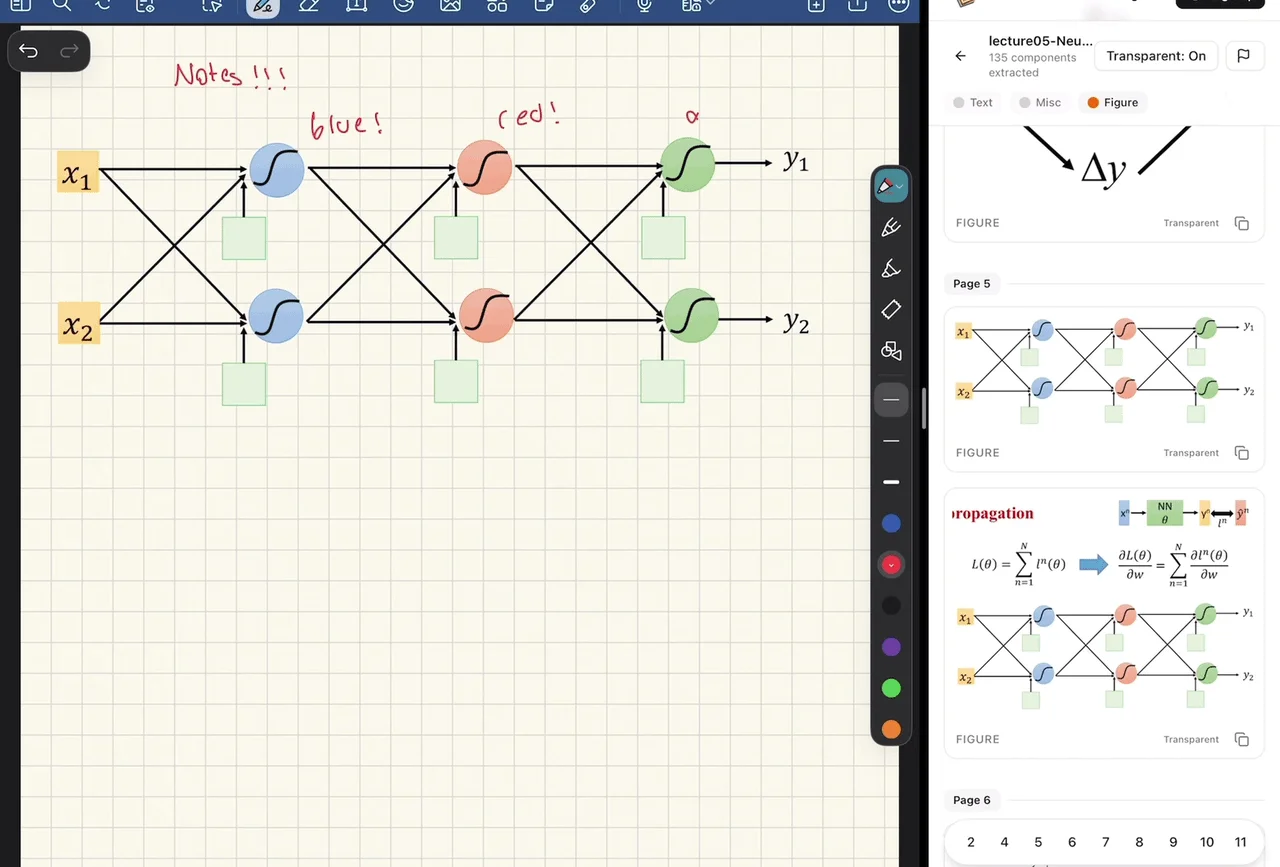Image resolution: width=1280 pixels, height=867 pixels.
Task: Select the shapes tool in palette
Action: [x=891, y=351]
